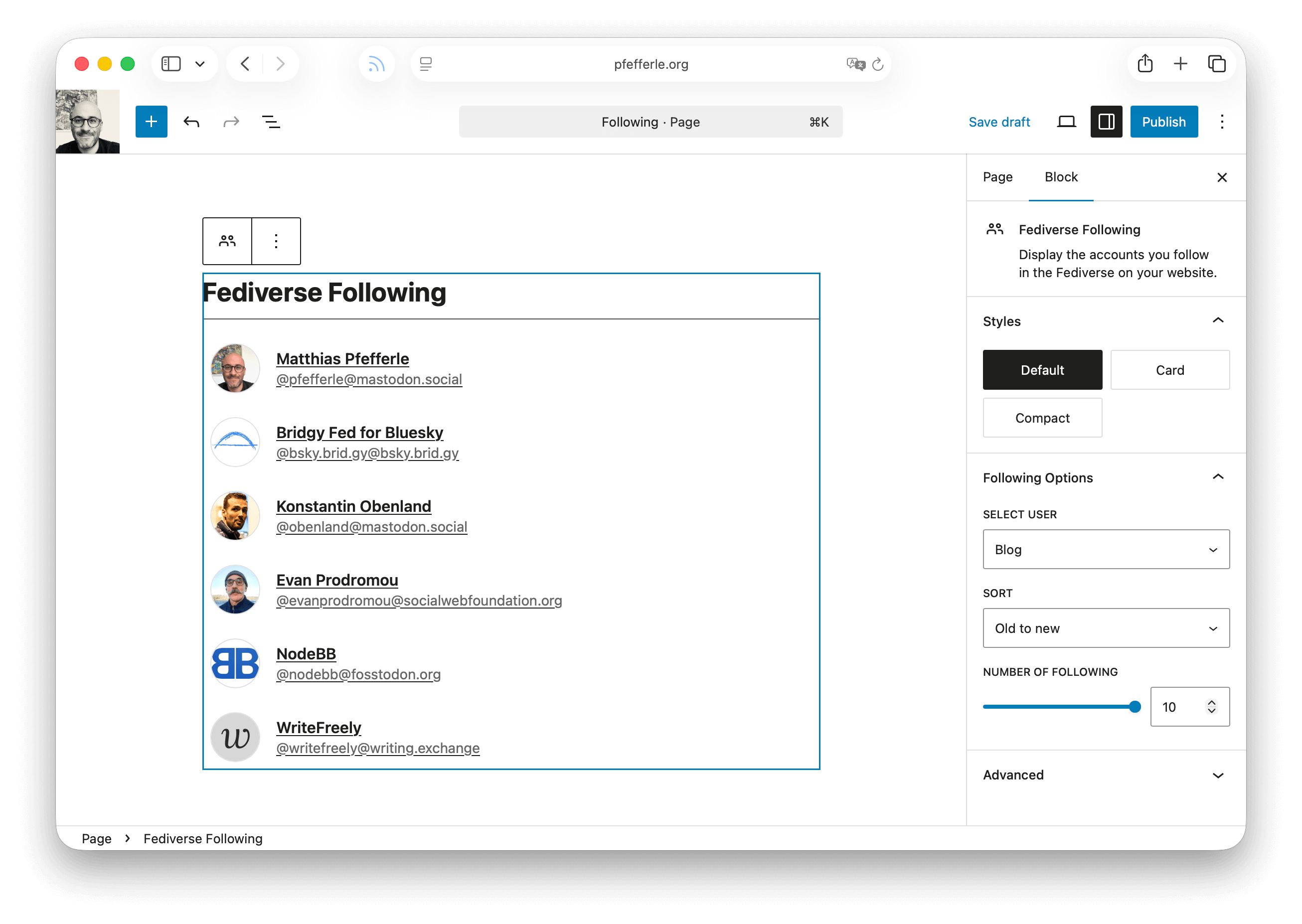Click Page in the breadcrumb bar
This screenshot has height=924, width=1302.
[97, 838]
